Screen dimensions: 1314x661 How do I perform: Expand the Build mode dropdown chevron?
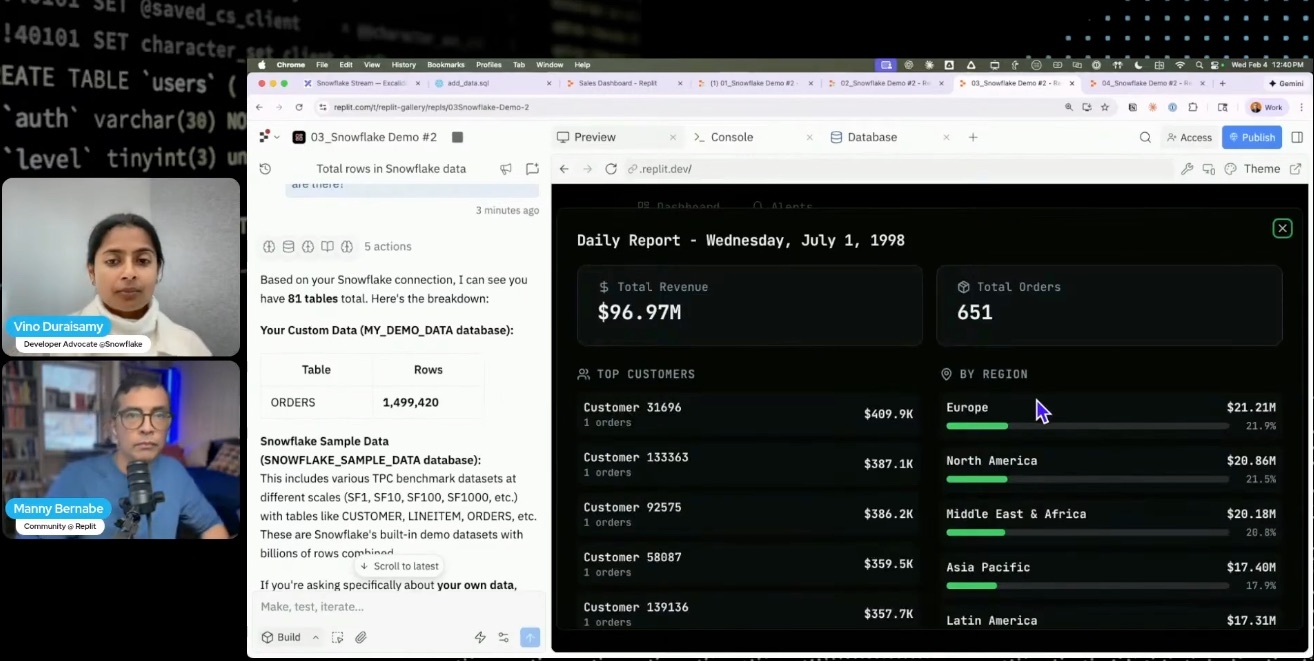click(316, 637)
